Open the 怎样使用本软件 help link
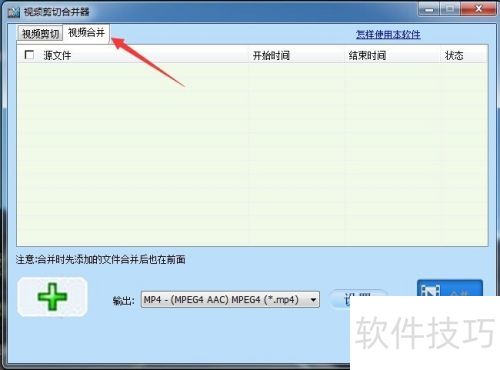Image resolution: width=500 pixels, height=370 pixels. pos(388,34)
